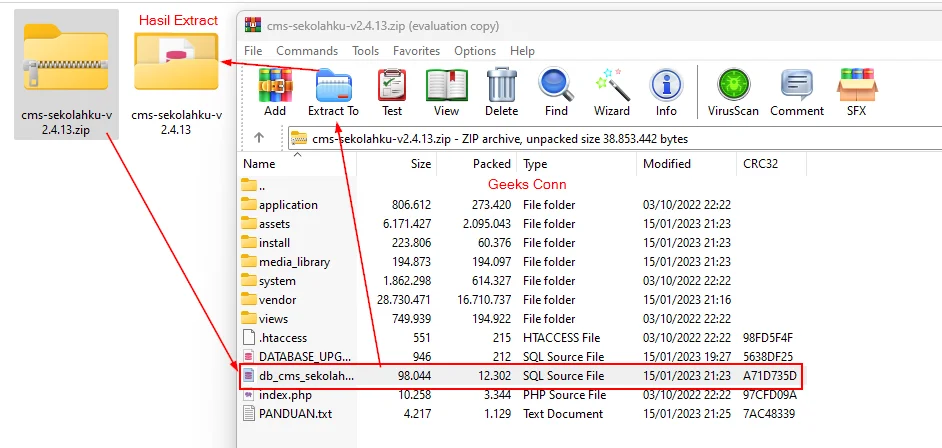The height and width of the screenshot is (448, 942).
Task: Click the WinRAR title bar icon
Action: (x=253, y=26)
